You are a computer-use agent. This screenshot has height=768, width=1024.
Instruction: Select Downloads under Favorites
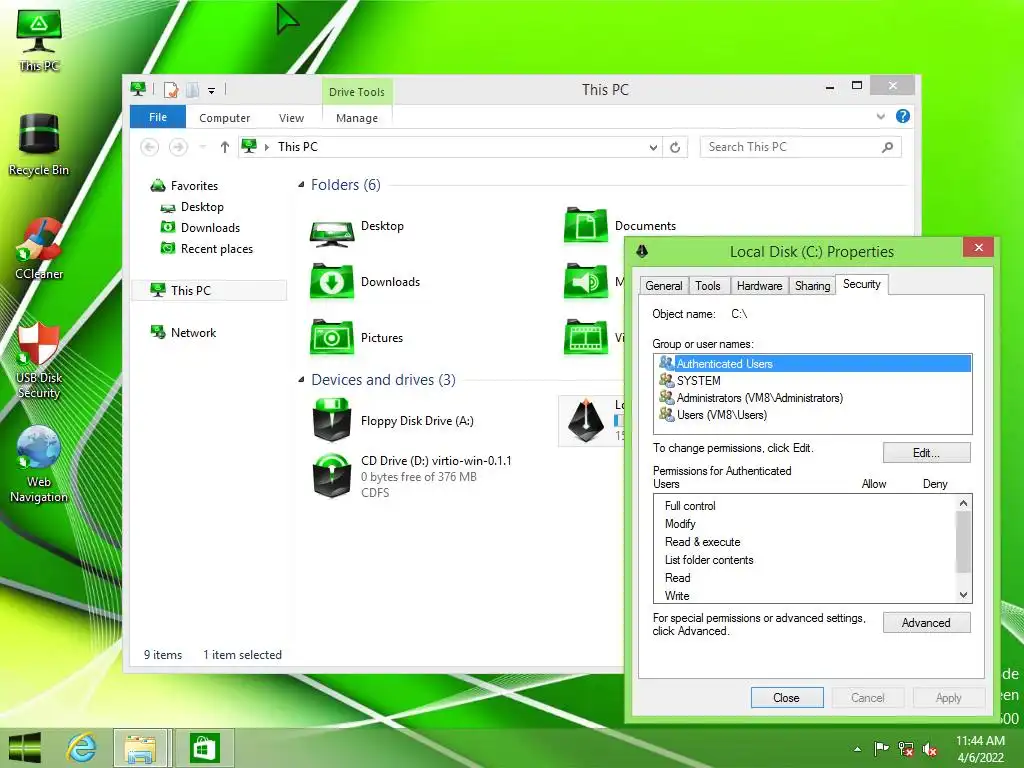(x=200, y=228)
